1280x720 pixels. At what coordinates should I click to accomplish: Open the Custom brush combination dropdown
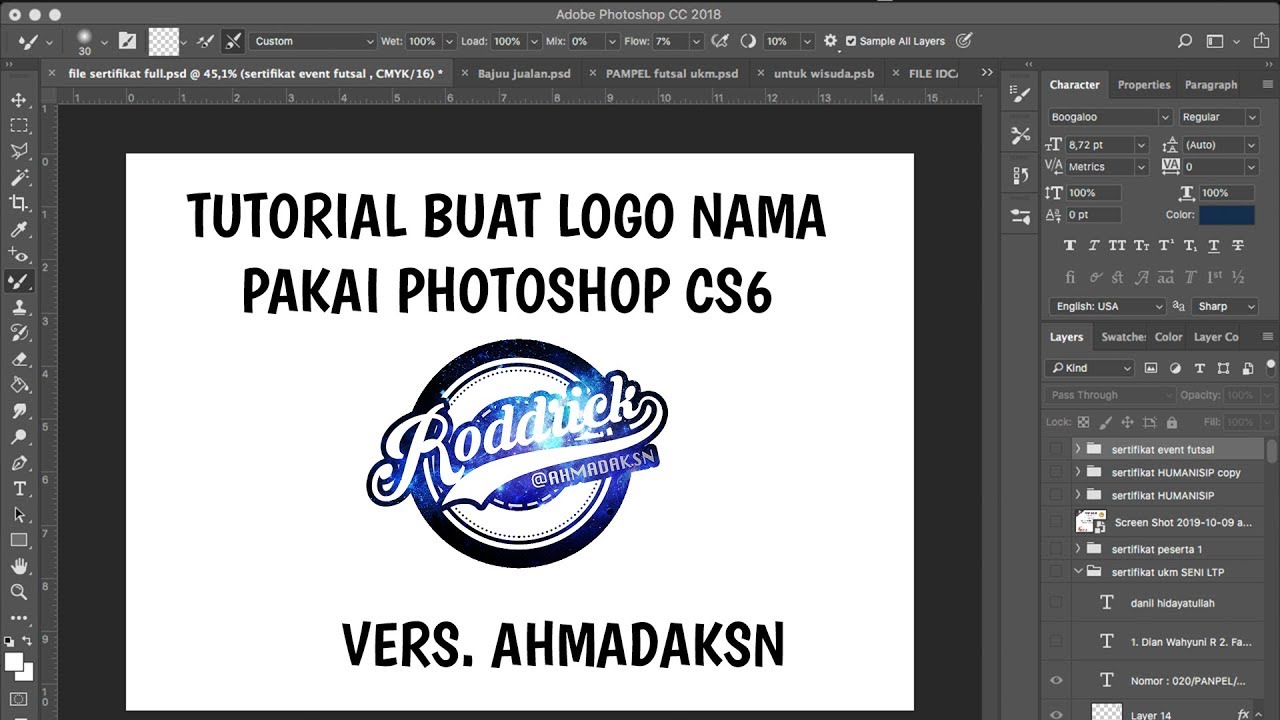point(313,41)
